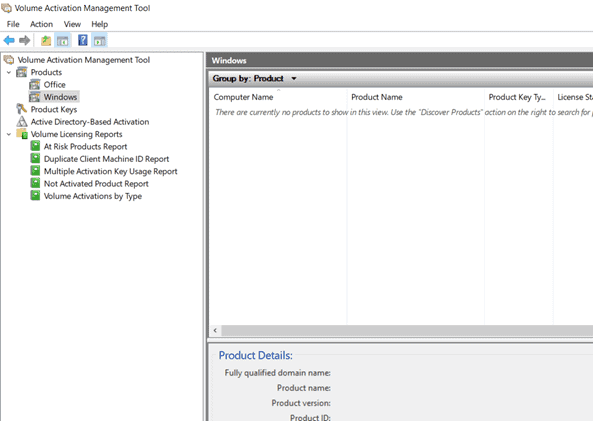Click the Not Activated Product Report icon
Viewport: 593px width, 421px height.
pos(35,183)
